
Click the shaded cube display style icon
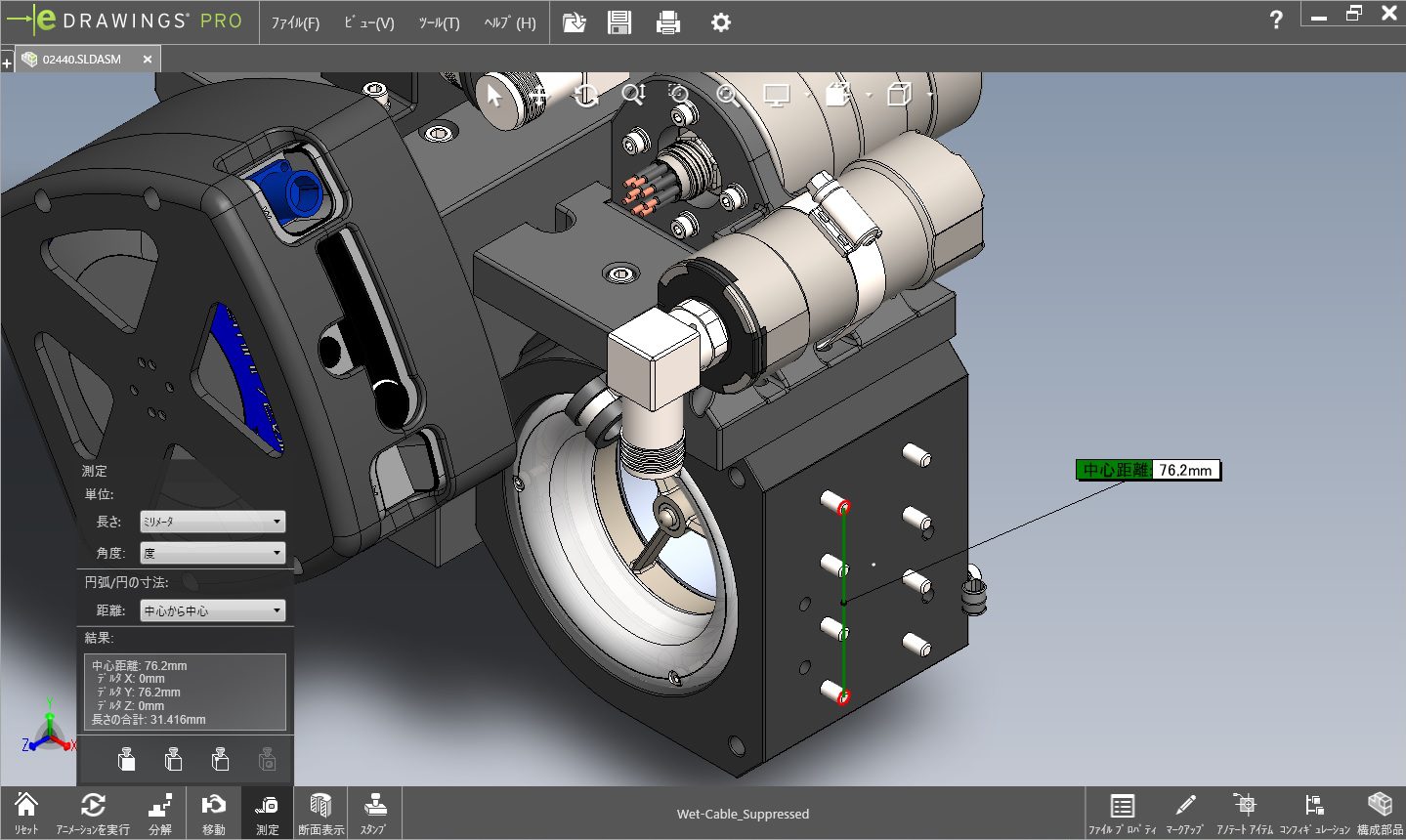pyautogui.click(x=838, y=95)
